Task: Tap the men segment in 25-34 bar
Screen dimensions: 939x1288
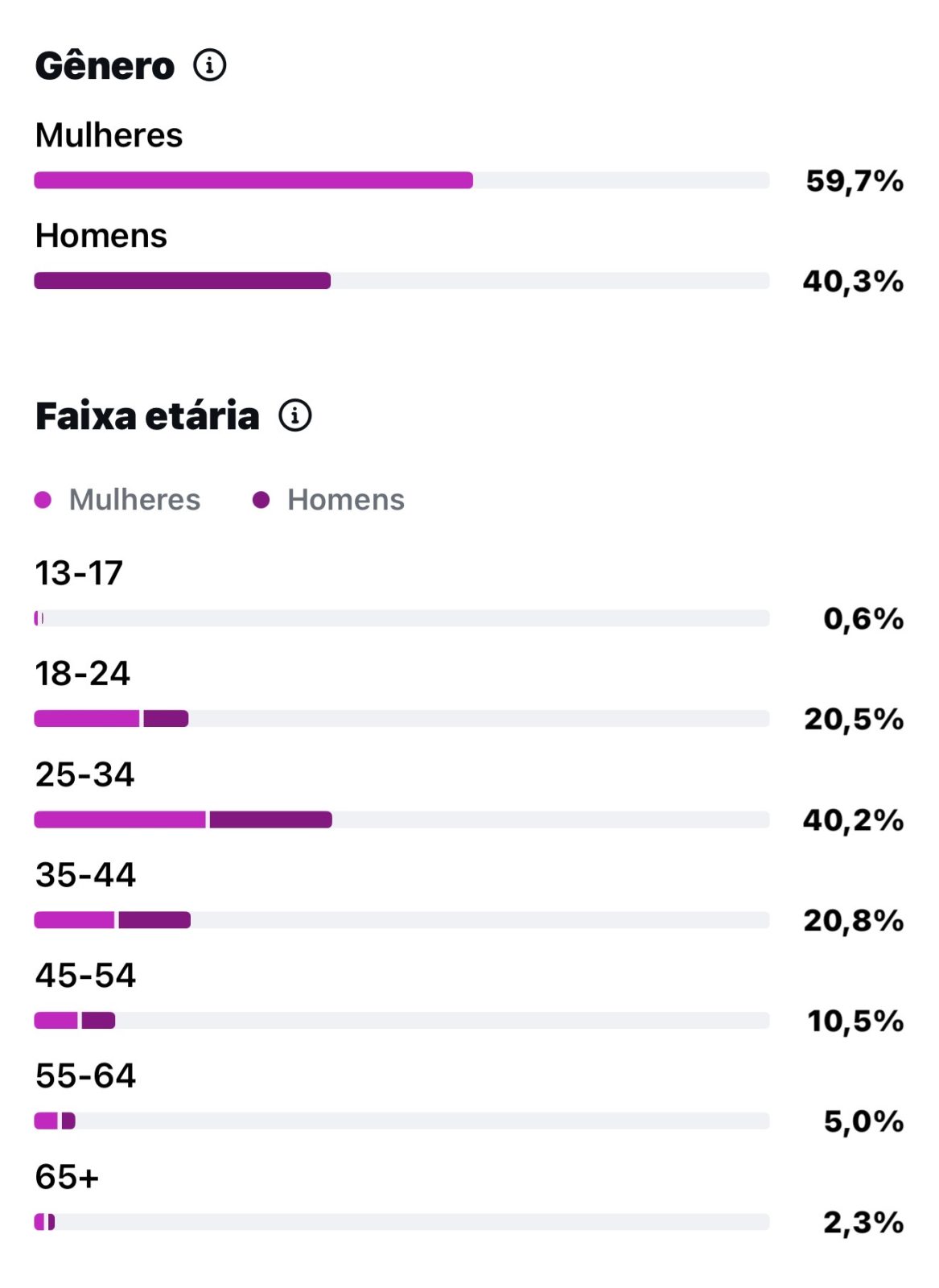Action: point(270,819)
